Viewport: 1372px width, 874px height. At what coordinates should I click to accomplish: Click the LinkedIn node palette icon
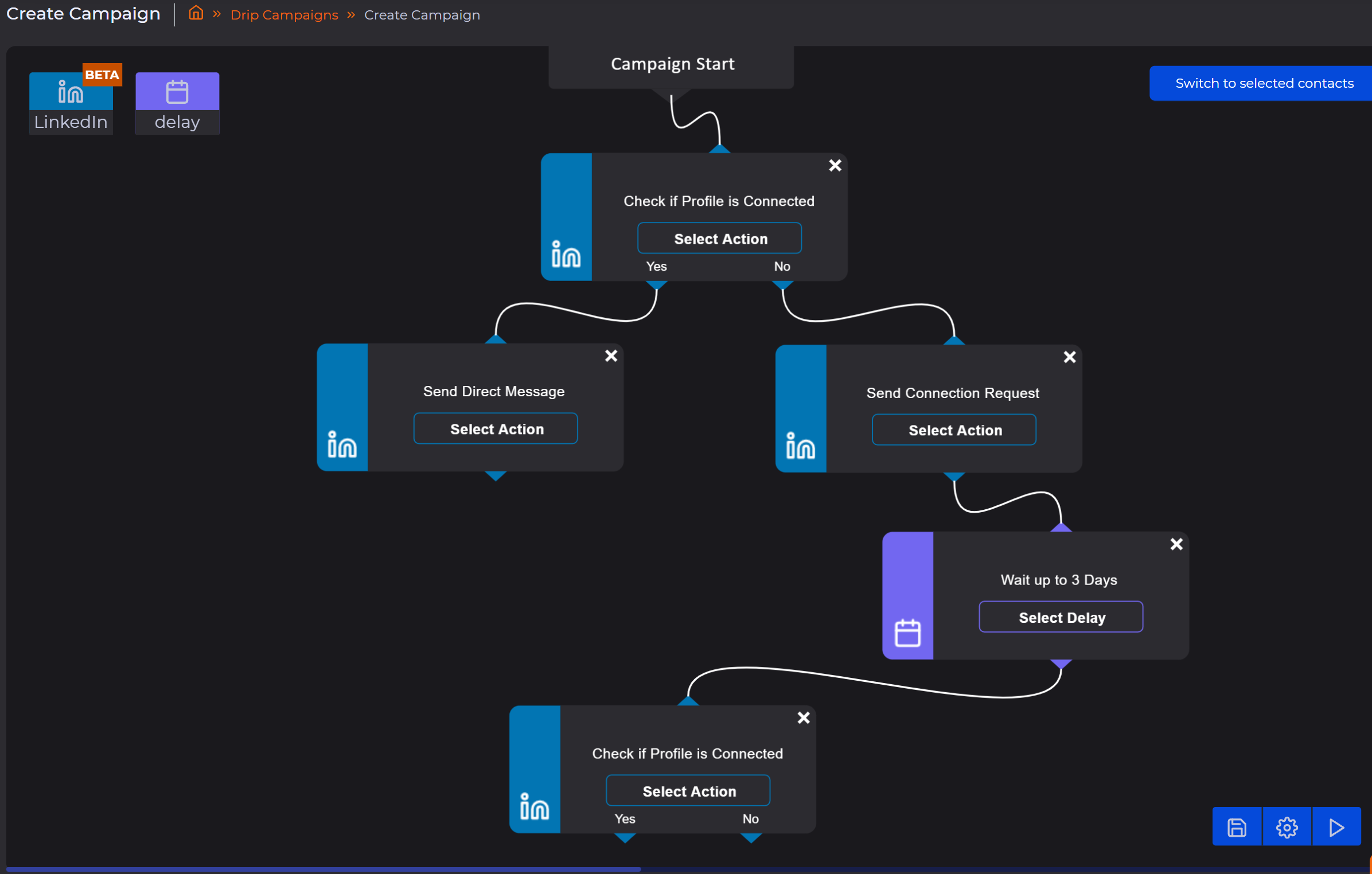click(x=71, y=92)
